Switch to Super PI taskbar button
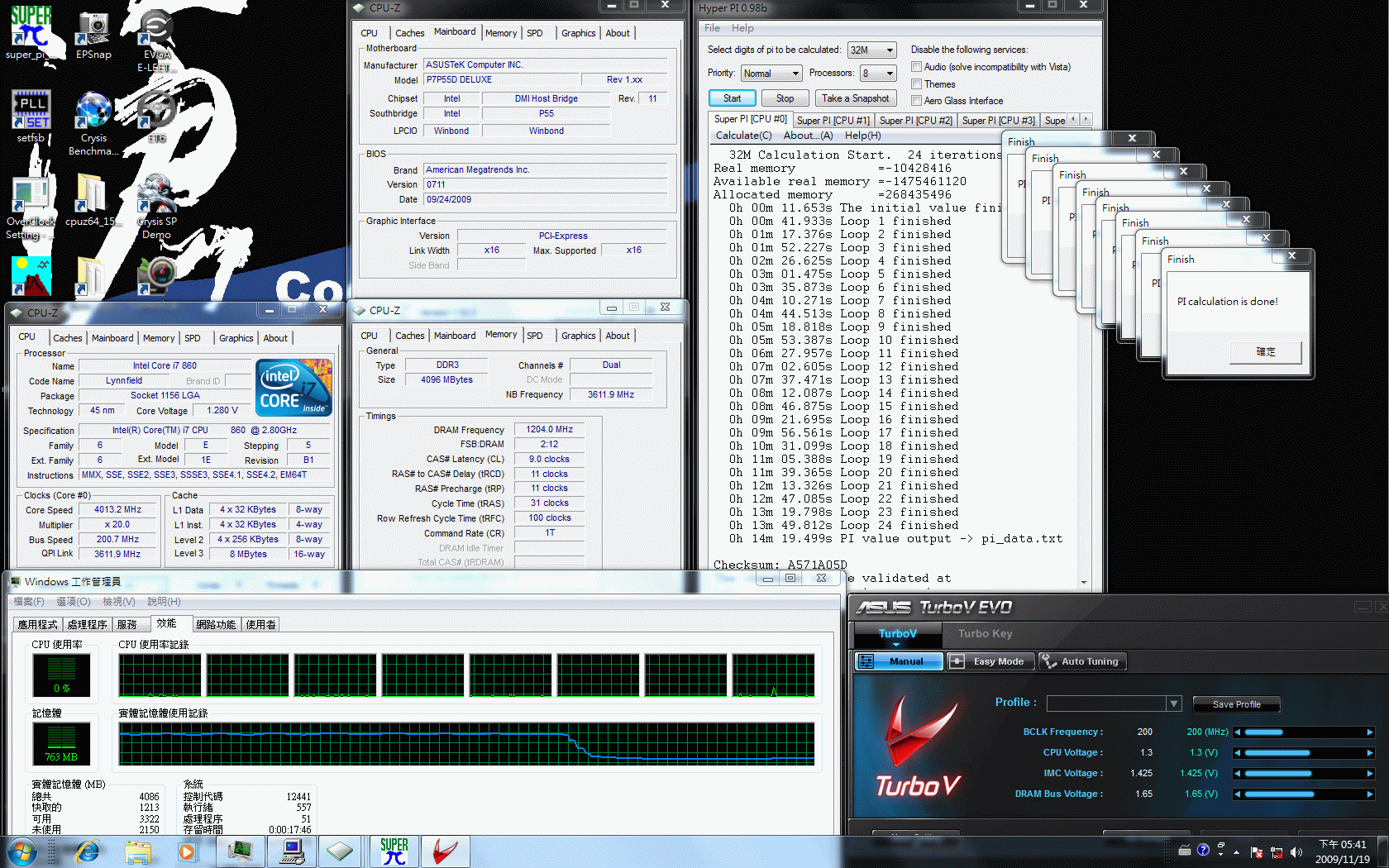 click(x=394, y=851)
